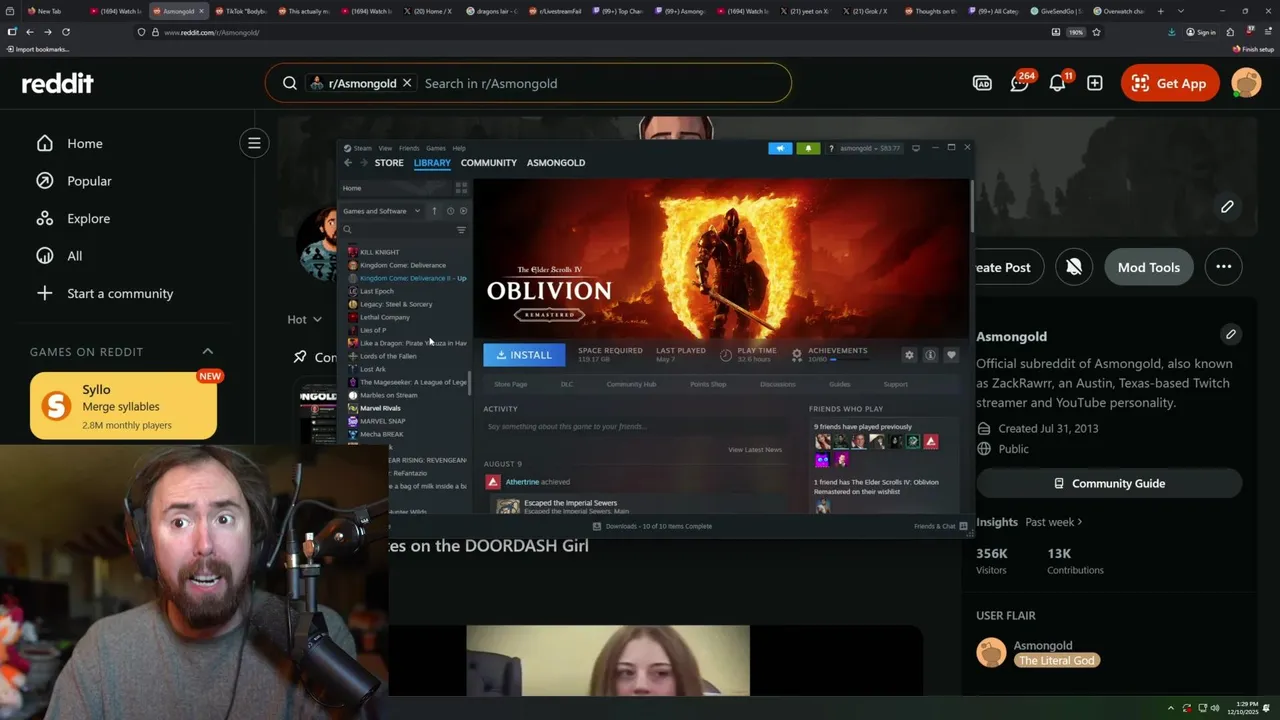Open Popular in the Reddit sidebar

click(89, 181)
